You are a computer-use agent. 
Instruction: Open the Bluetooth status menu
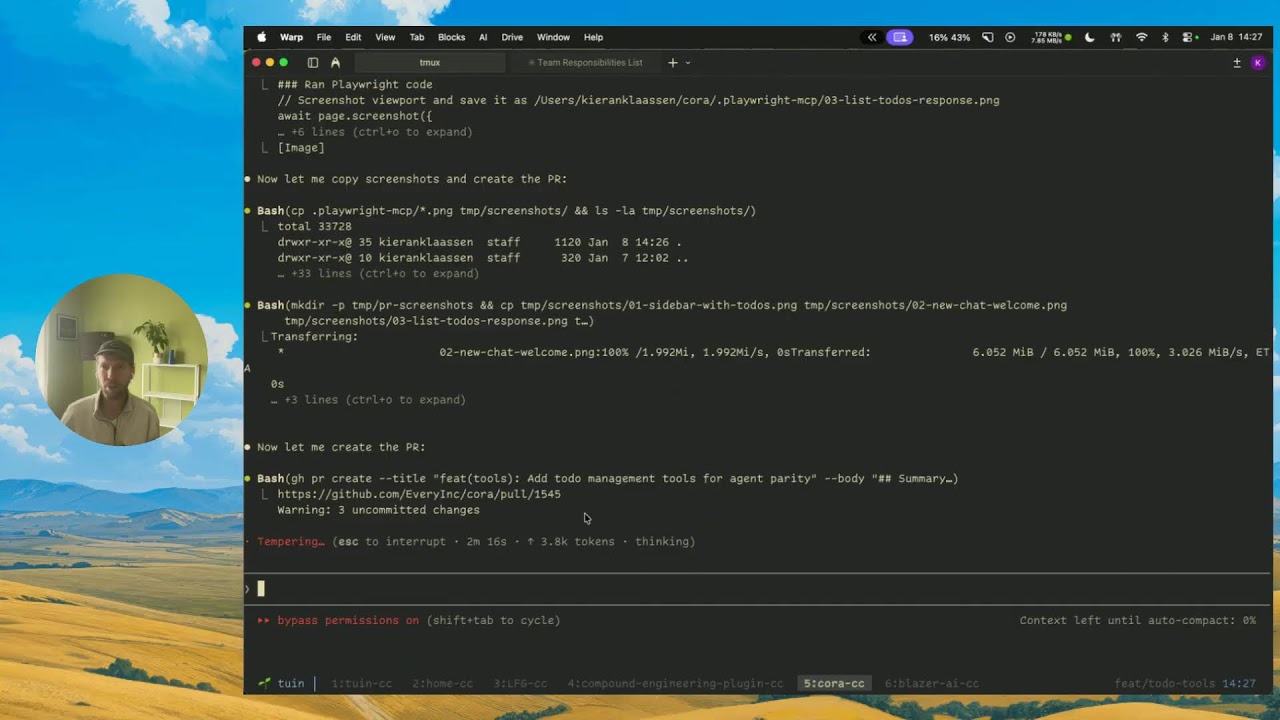click(1165, 37)
